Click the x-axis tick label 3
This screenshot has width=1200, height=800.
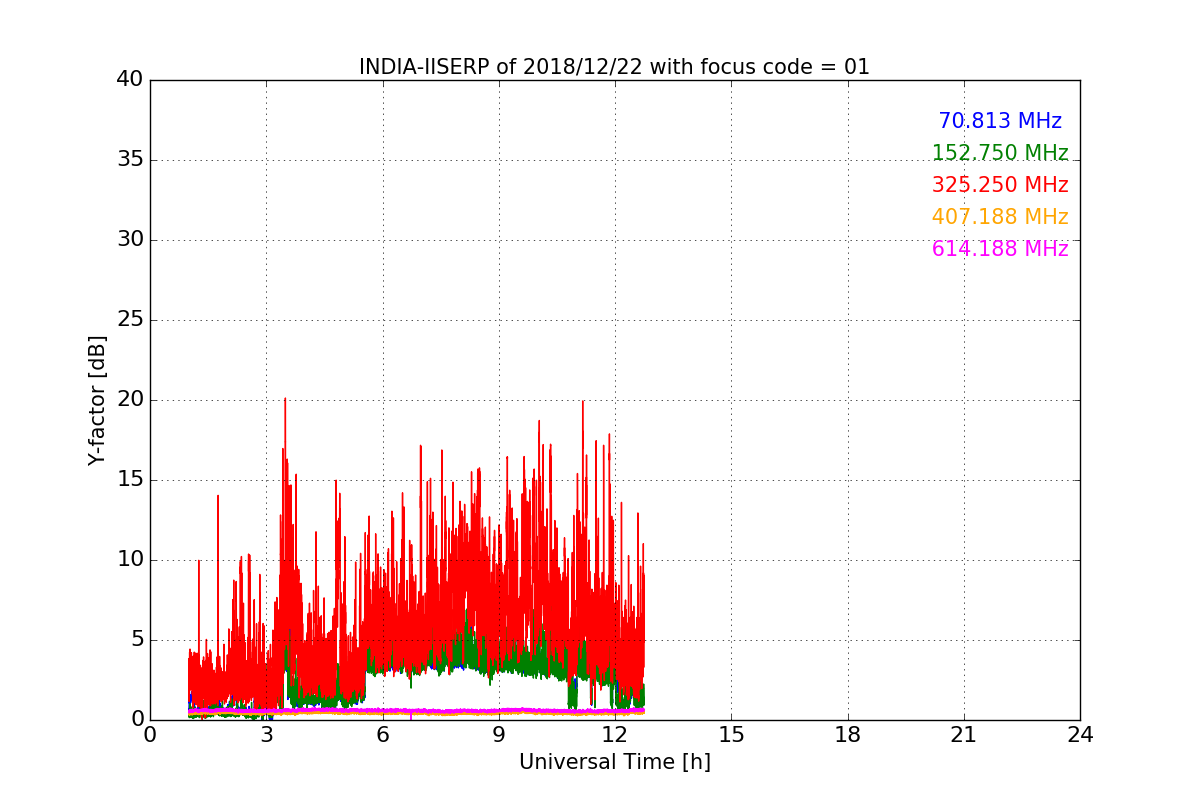tap(266, 735)
